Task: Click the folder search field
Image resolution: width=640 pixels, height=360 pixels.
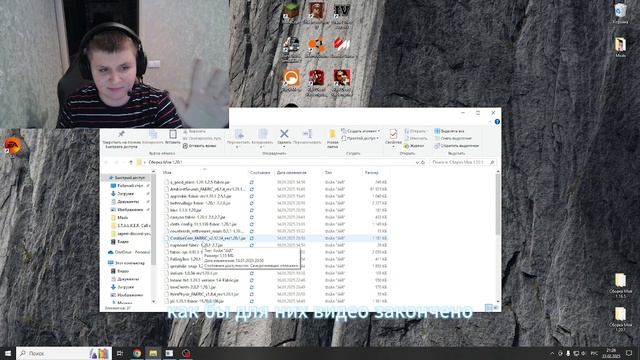Action: [463, 162]
